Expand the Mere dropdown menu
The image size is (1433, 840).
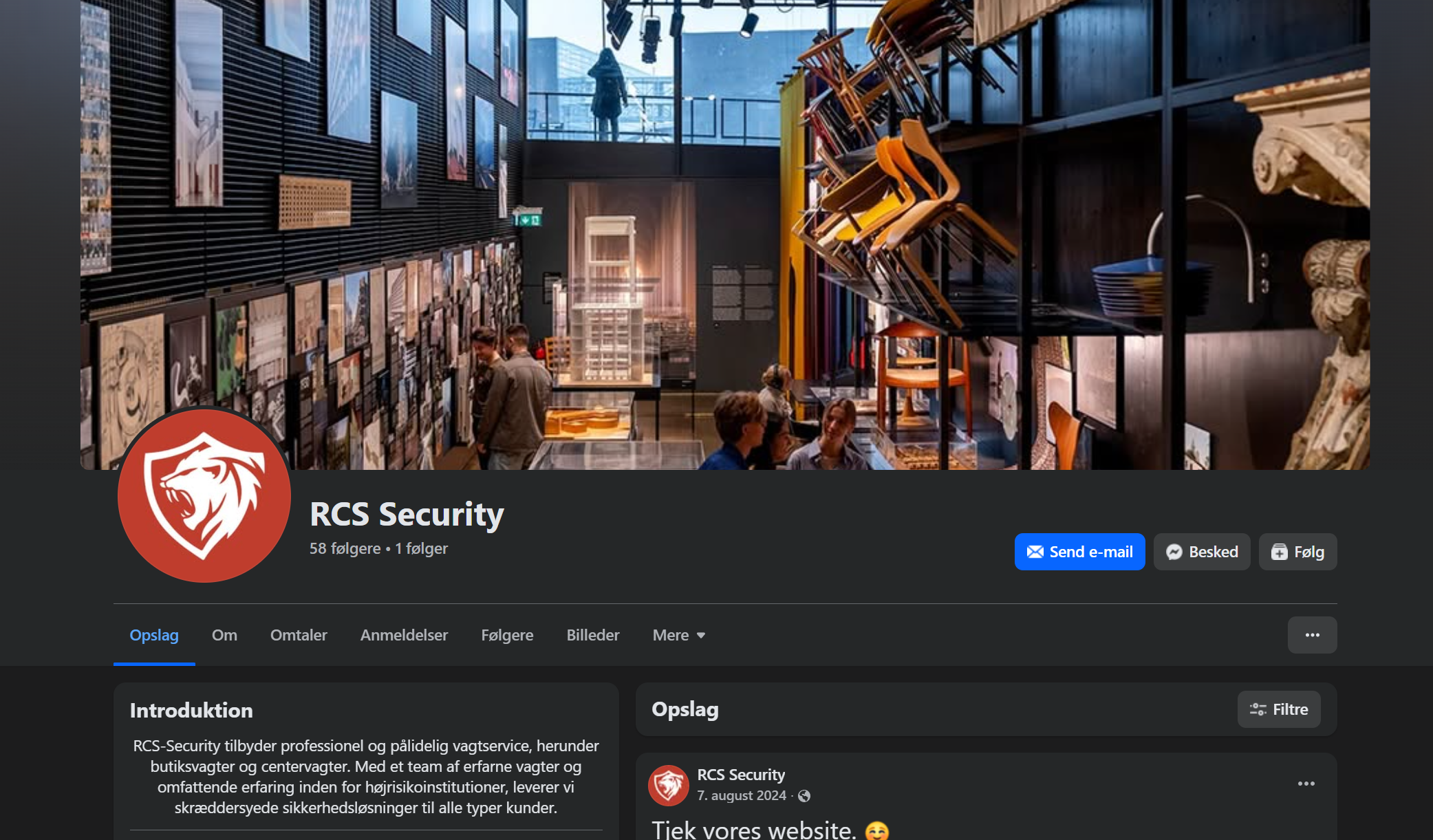[x=679, y=635]
